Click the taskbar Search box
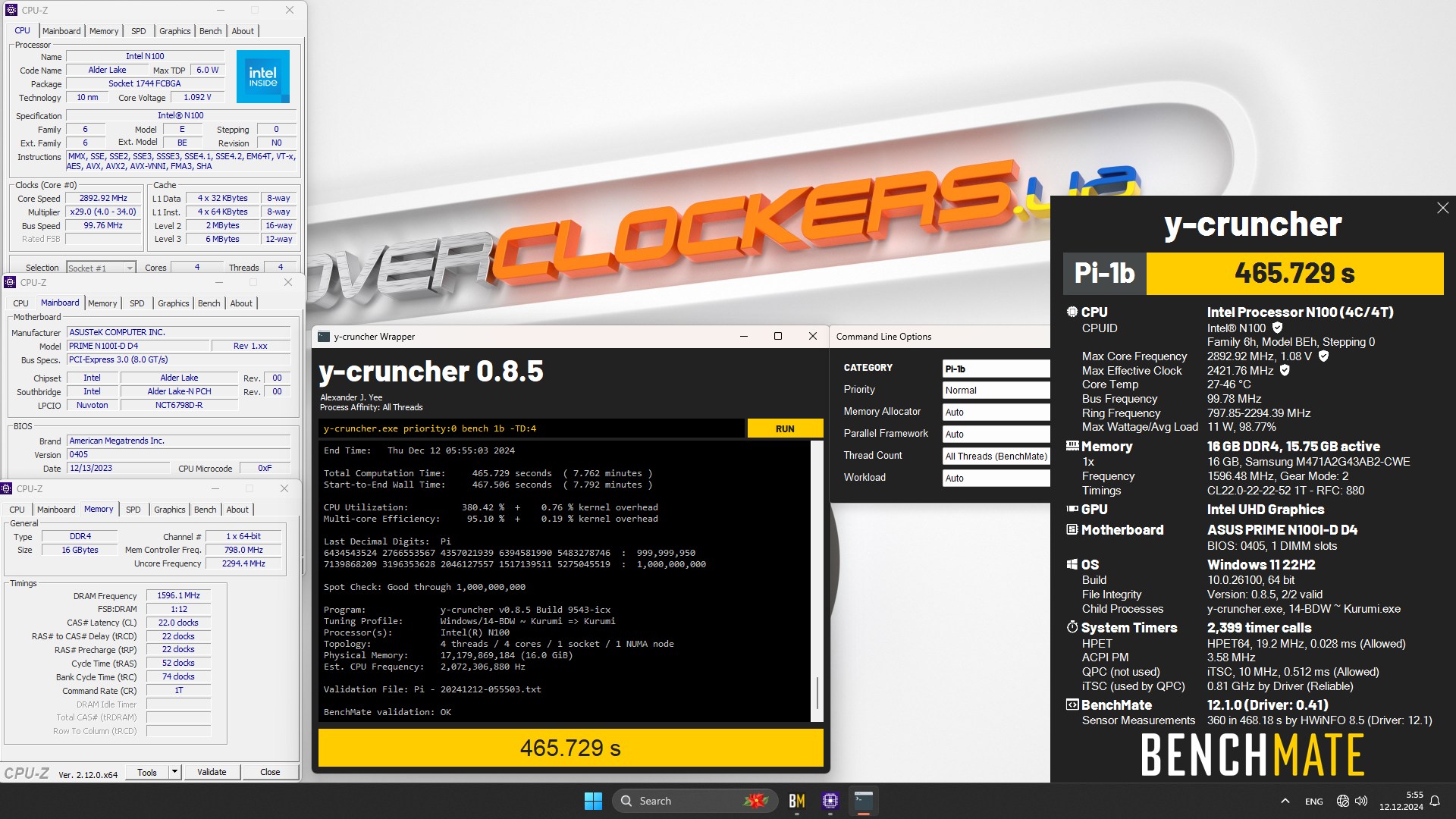The image size is (1456, 819). pyautogui.click(x=695, y=801)
